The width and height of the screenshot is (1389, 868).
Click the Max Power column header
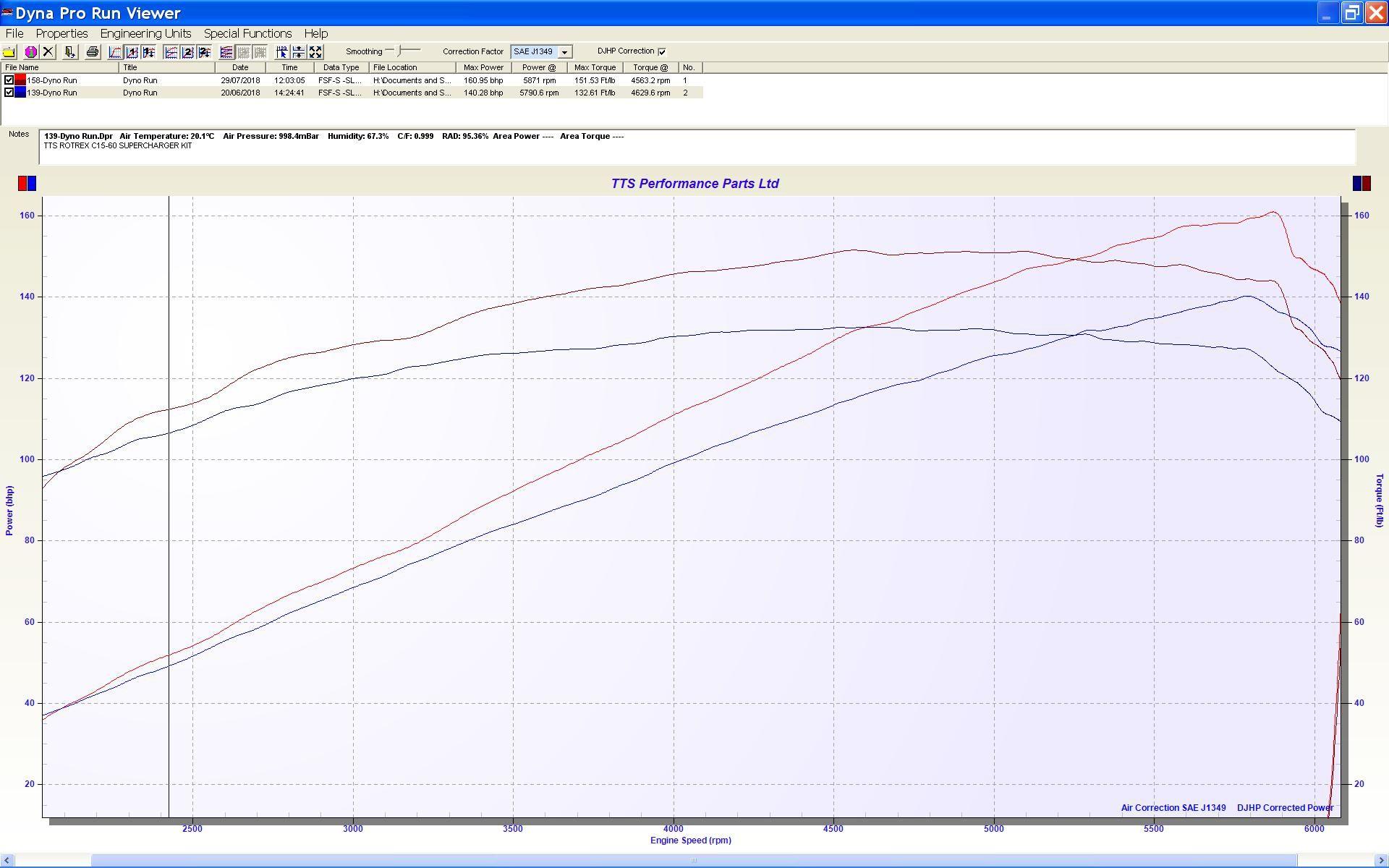click(483, 67)
